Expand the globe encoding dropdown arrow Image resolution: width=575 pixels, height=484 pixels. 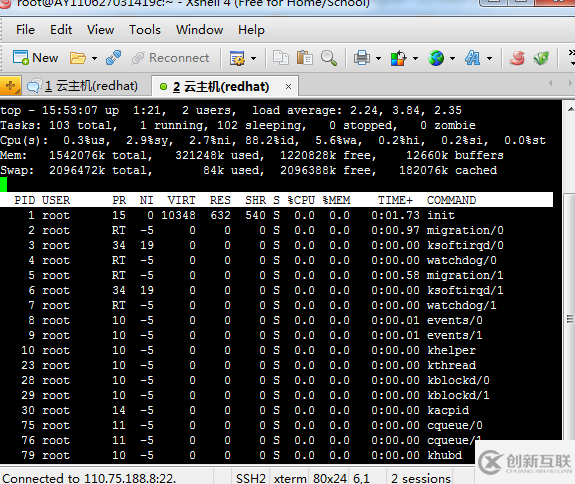coord(453,58)
